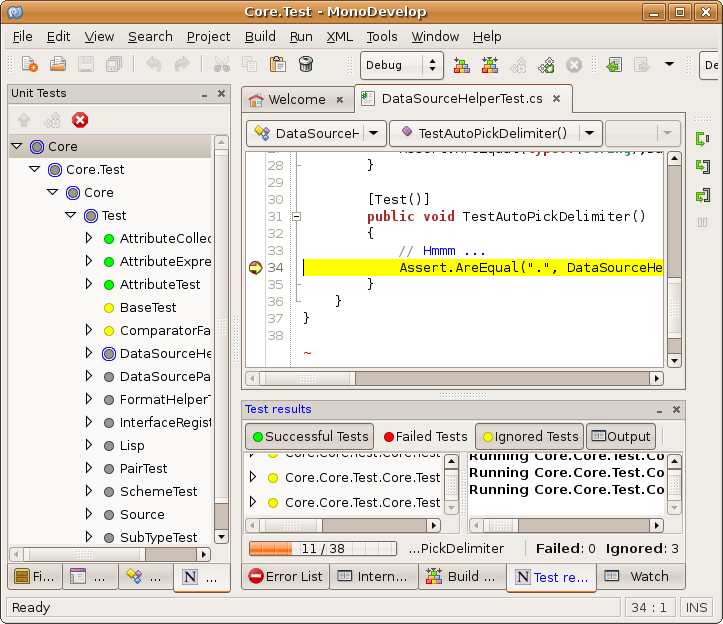Open the Debug configuration combo box
723x624 pixels.
[402, 65]
